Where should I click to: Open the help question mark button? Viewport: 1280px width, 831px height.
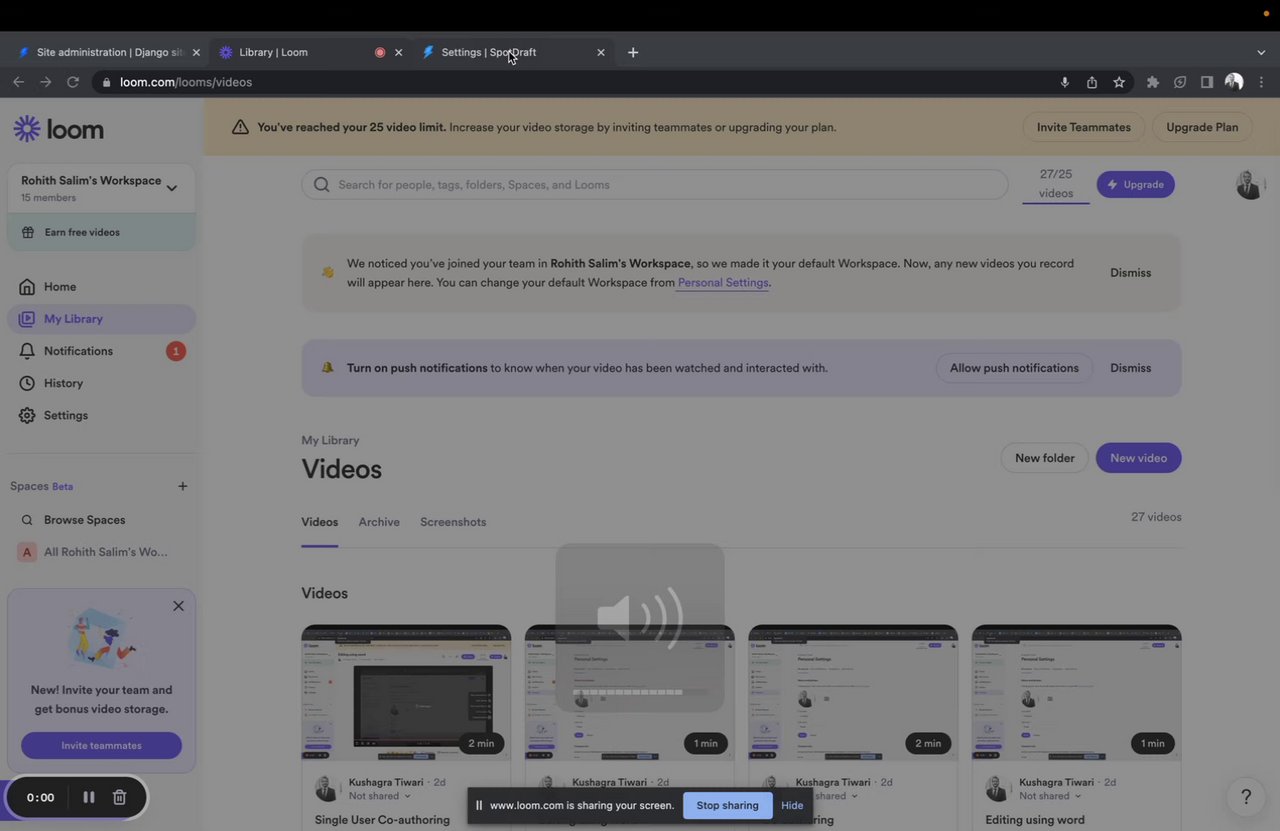(x=1246, y=797)
